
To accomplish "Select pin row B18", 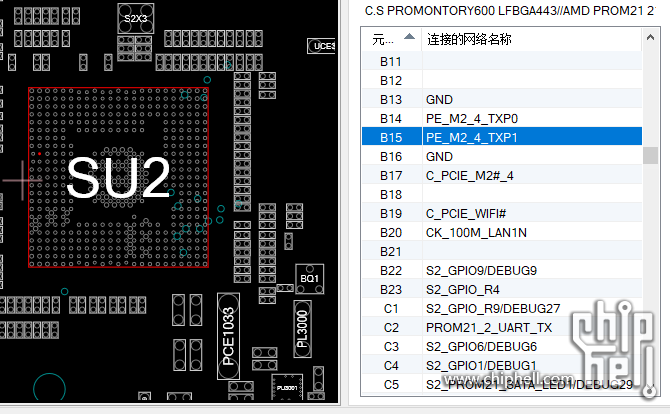I will (502, 194).
